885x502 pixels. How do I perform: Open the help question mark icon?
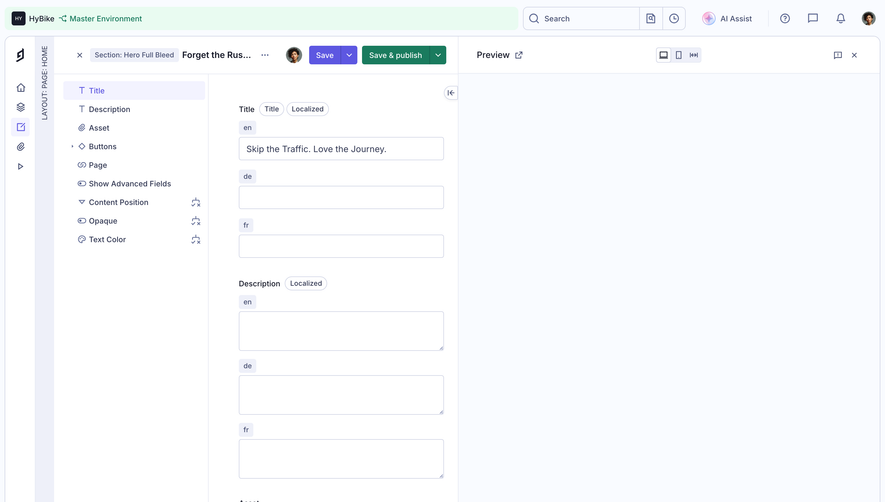[x=785, y=19]
